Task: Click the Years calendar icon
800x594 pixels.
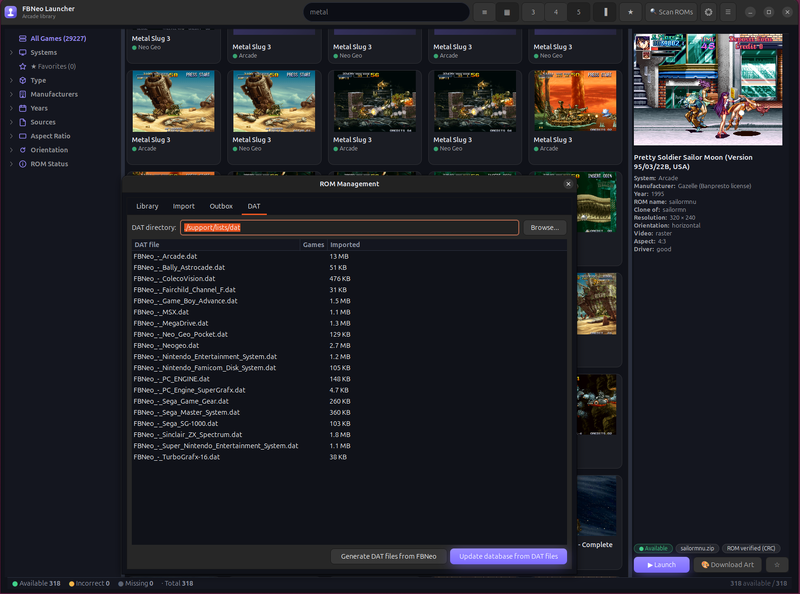Action: coord(22,108)
